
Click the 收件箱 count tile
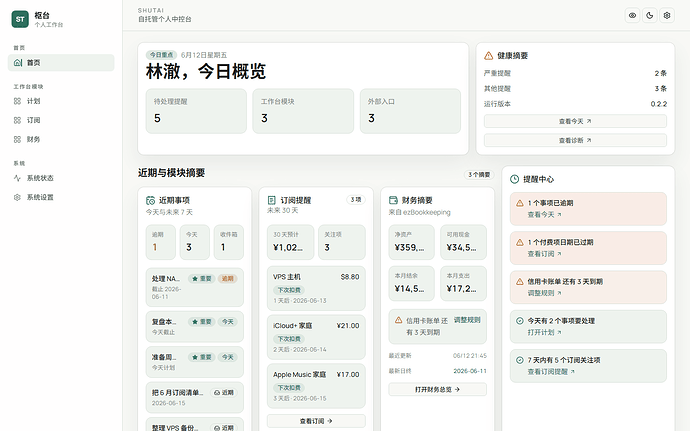tap(229, 242)
